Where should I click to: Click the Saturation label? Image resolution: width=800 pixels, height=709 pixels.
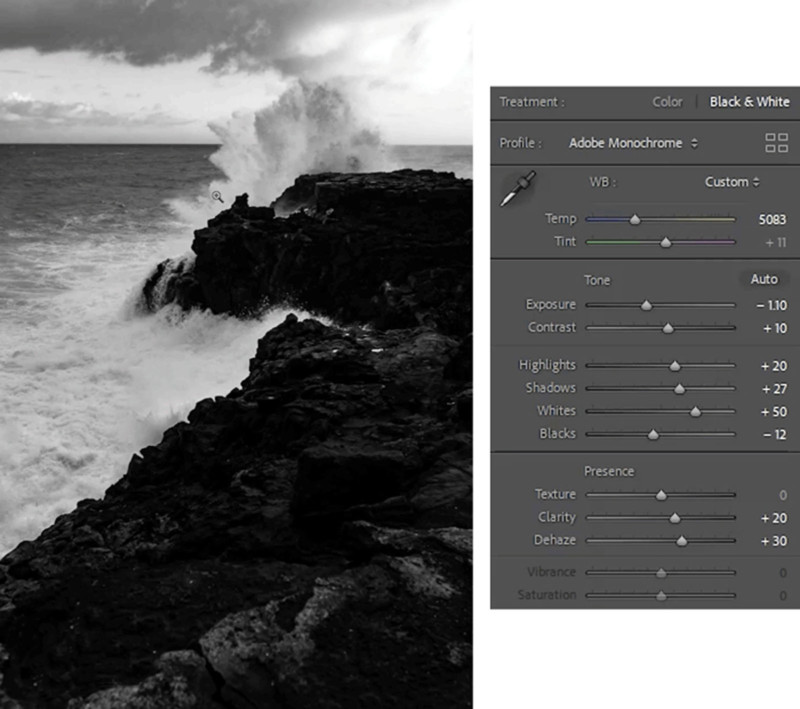click(546, 595)
